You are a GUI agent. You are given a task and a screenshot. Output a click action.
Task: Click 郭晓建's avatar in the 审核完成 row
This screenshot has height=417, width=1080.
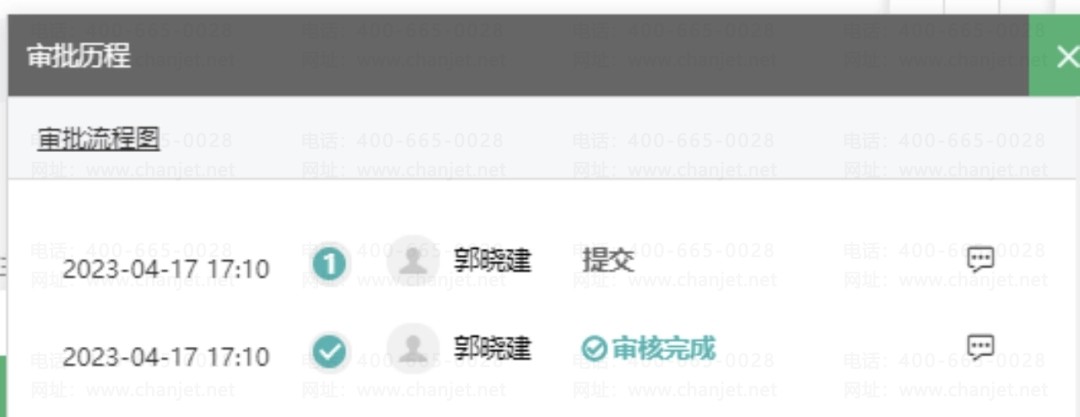pyautogui.click(x=413, y=349)
